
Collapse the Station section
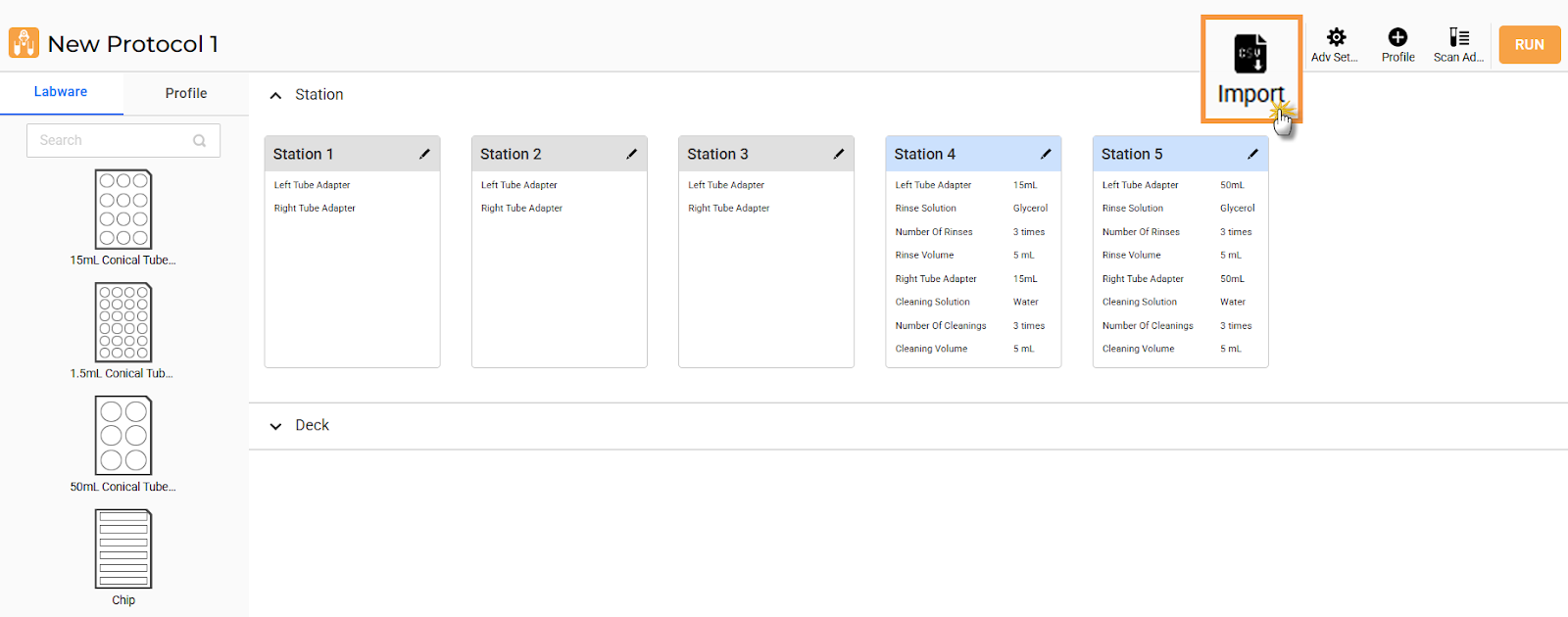(x=276, y=95)
